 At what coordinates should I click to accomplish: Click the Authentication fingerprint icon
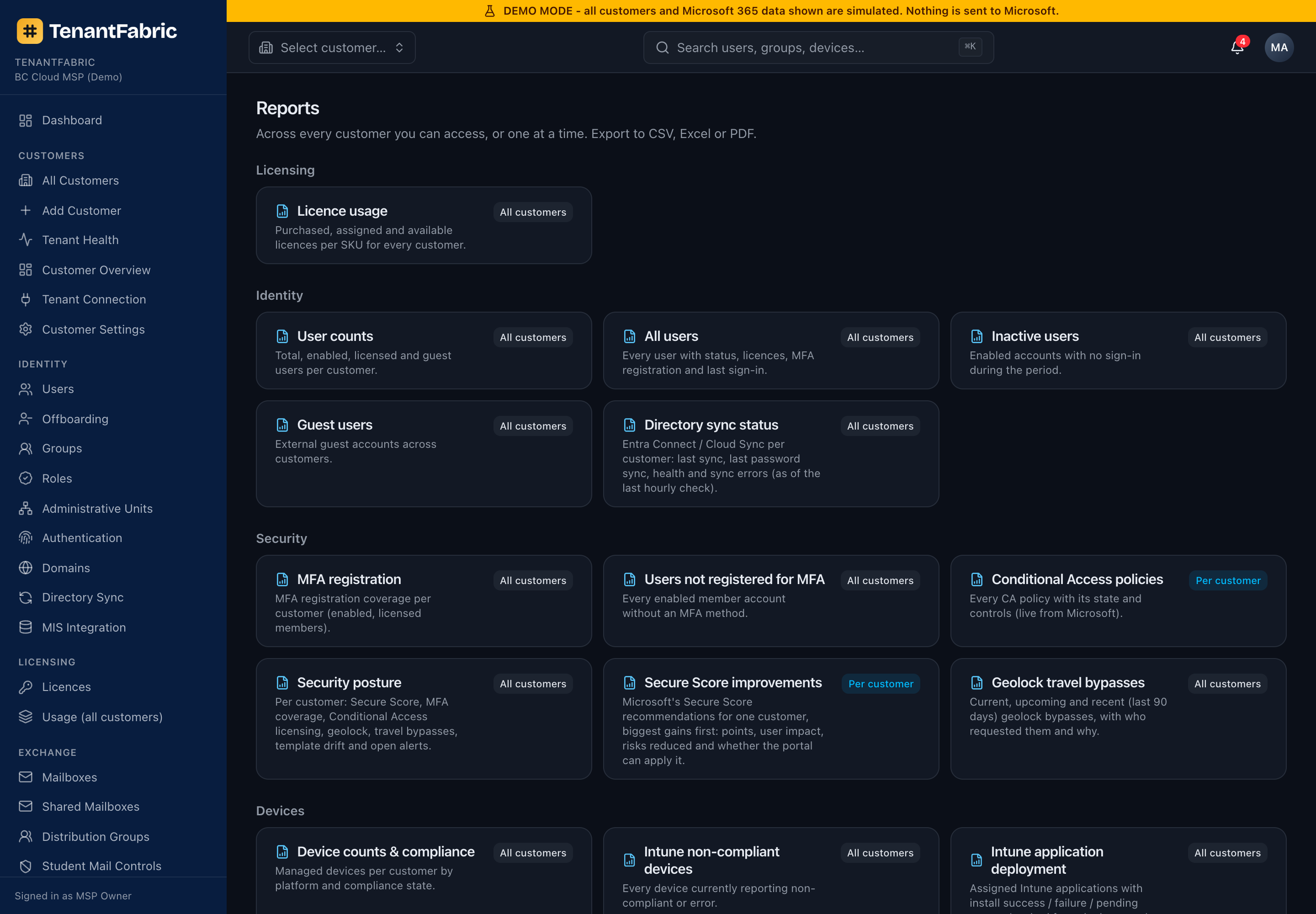pyautogui.click(x=26, y=538)
